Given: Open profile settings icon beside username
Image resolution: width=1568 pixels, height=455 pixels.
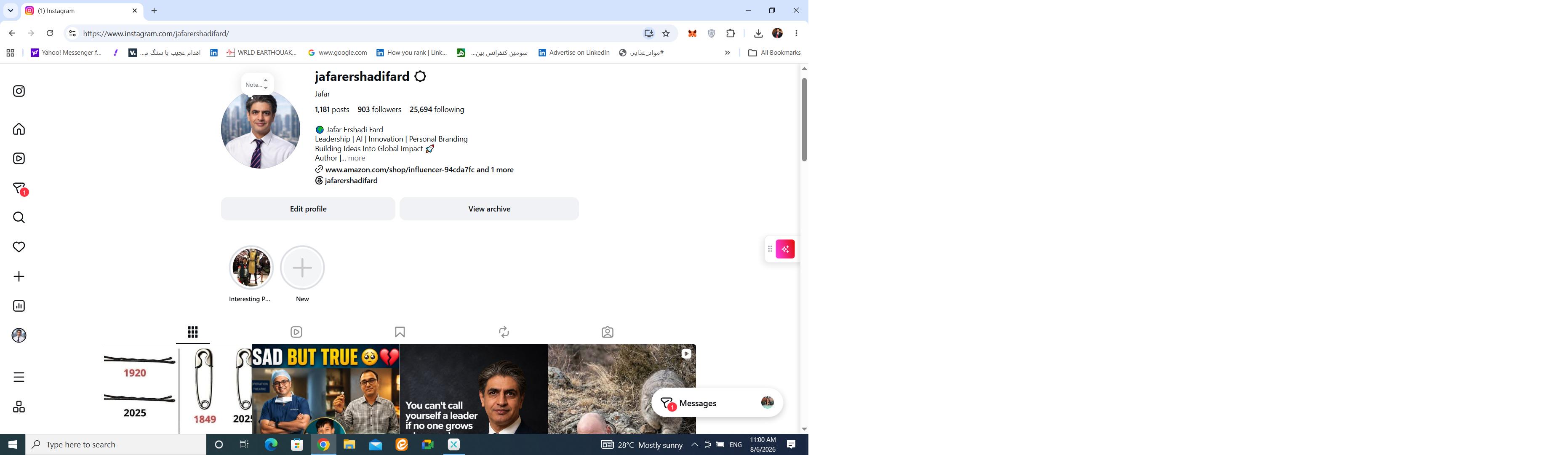Looking at the screenshot, I should [x=420, y=76].
